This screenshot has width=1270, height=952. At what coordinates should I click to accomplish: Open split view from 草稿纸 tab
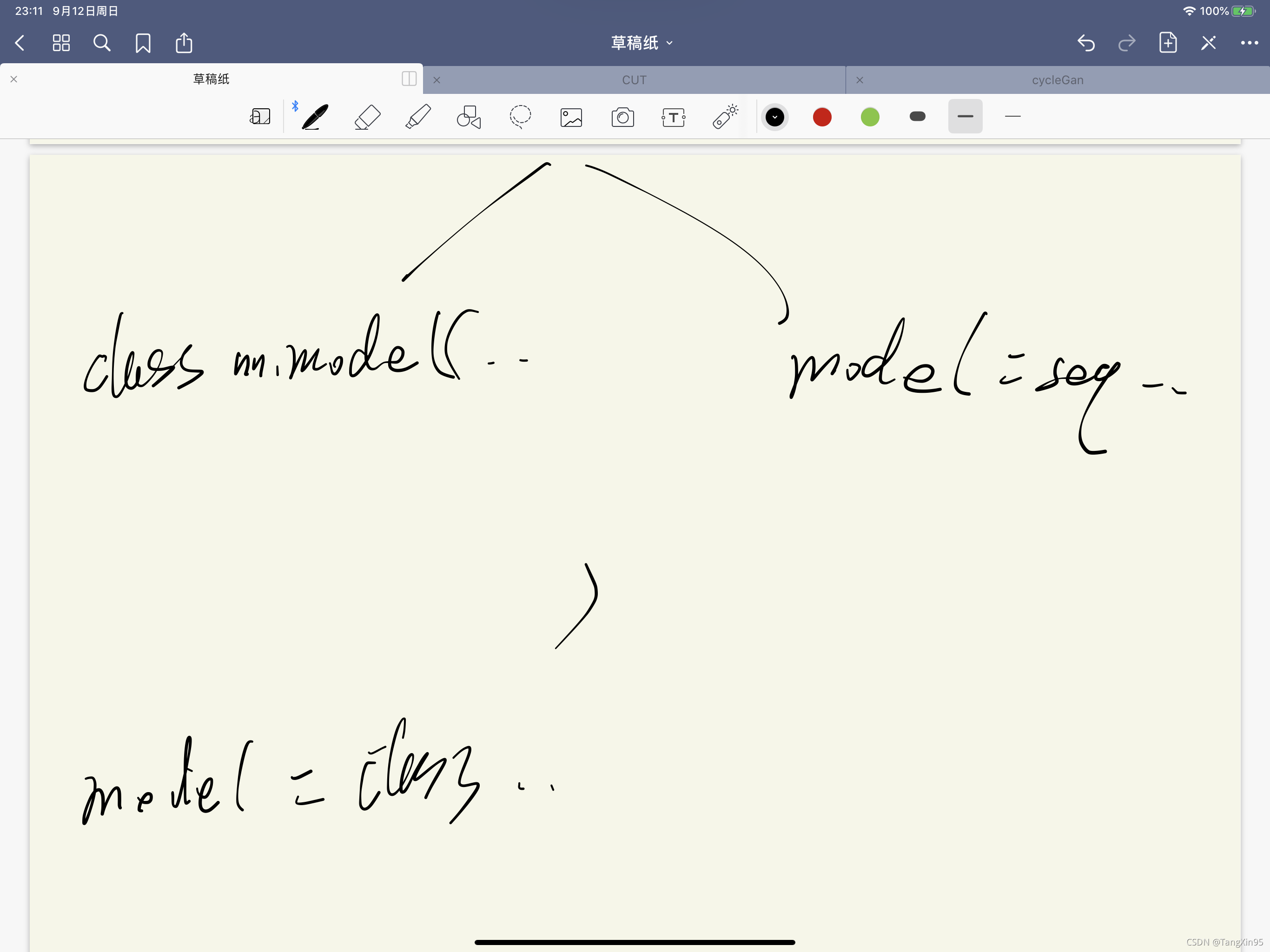click(x=409, y=79)
